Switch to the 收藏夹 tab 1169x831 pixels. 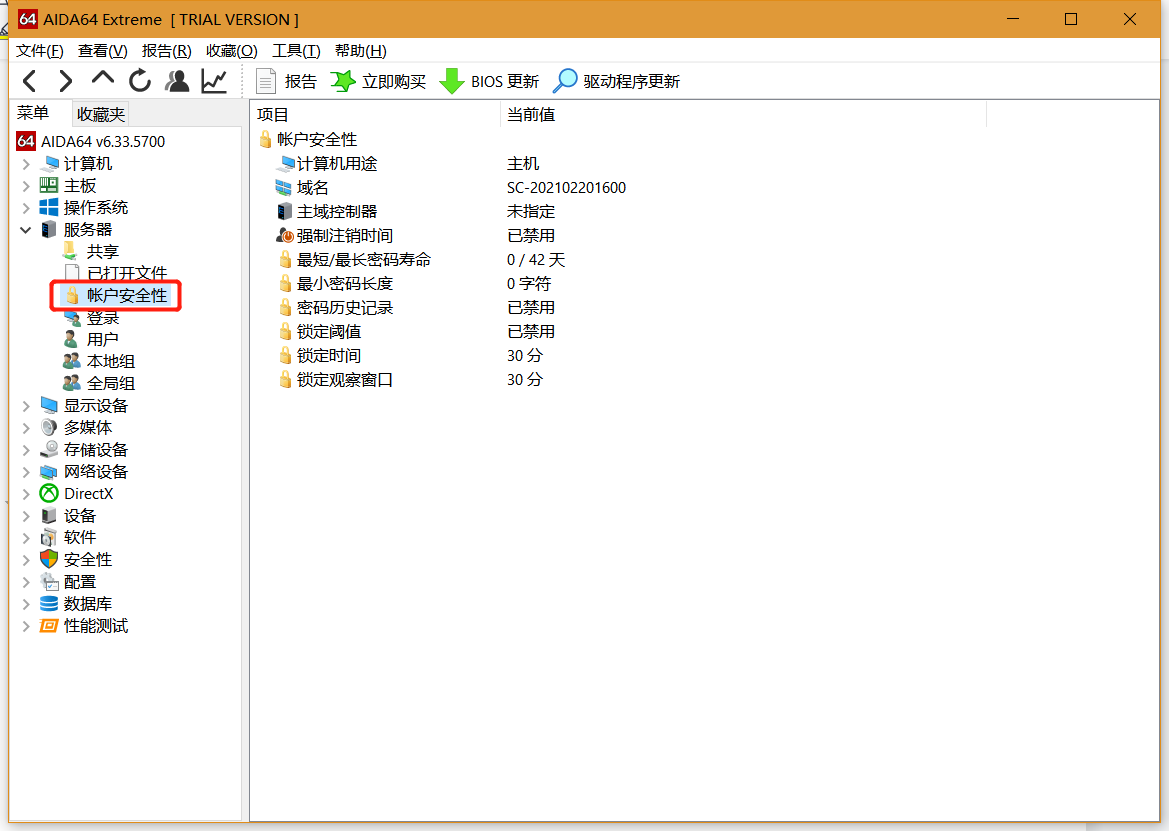(x=100, y=113)
